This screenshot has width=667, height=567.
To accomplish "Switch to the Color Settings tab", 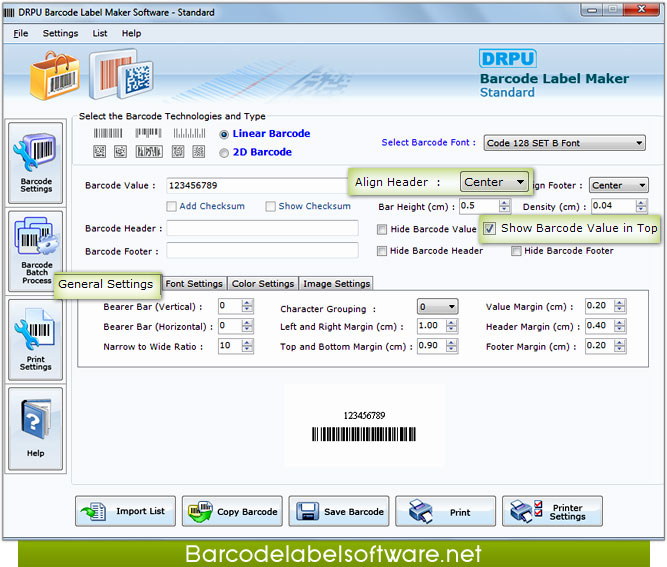I will click(x=263, y=284).
